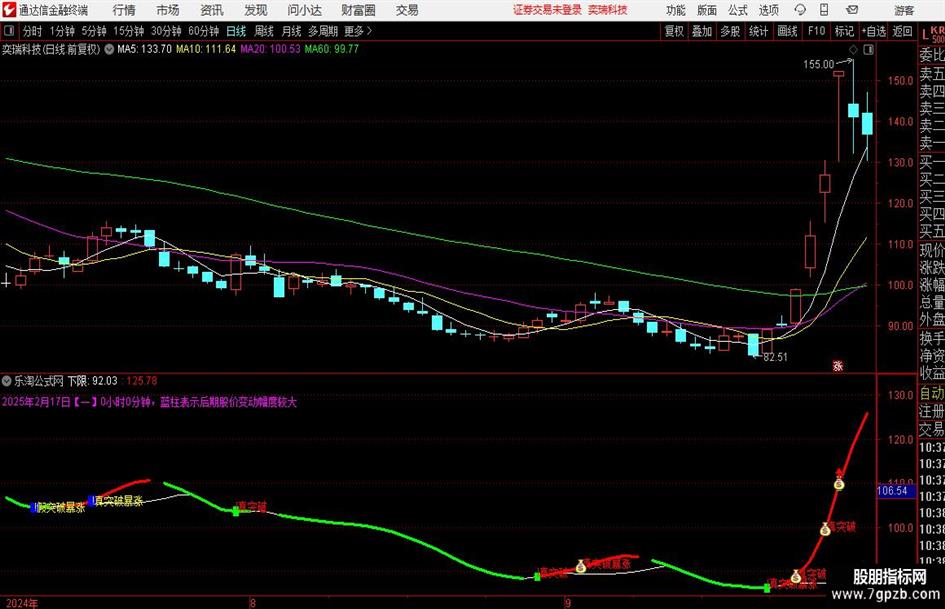Screen dimensions: 945x609
Task: Switch to the 分时 chart tab
Action: tap(33, 31)
